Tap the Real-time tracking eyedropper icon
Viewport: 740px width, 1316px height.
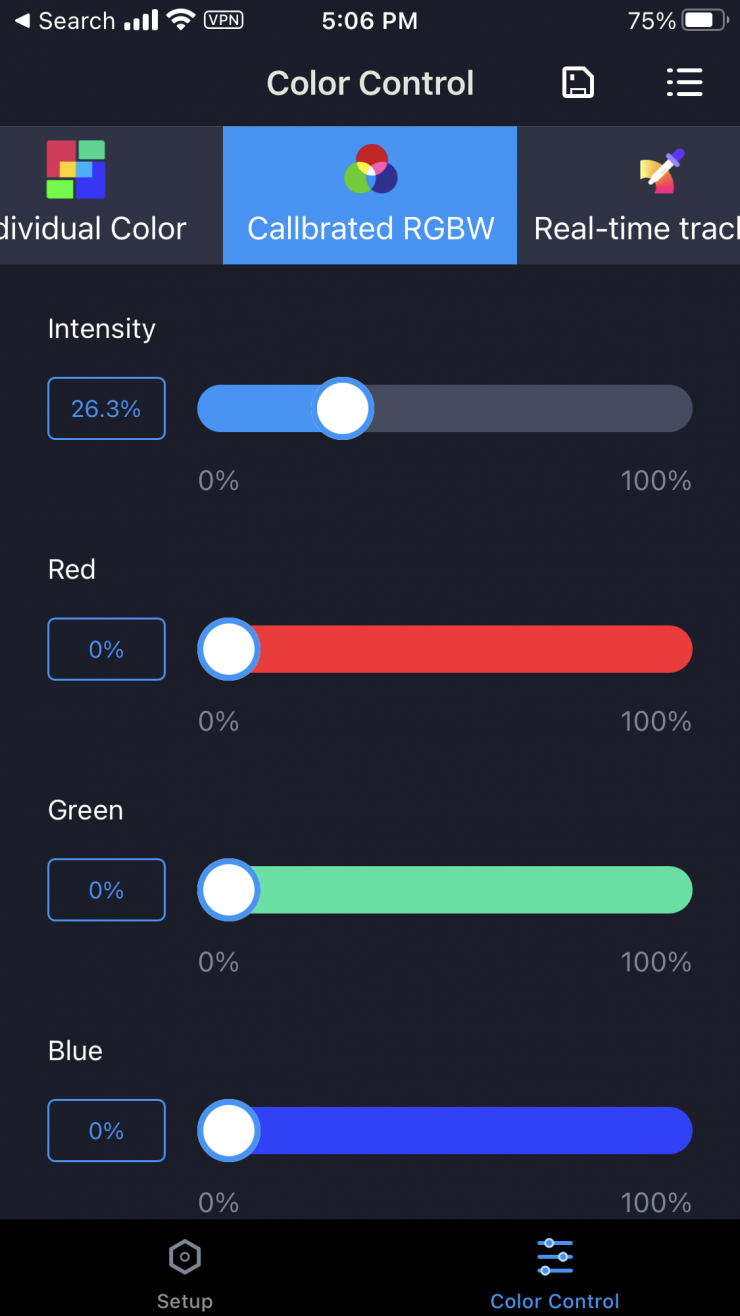pos(662,171)
